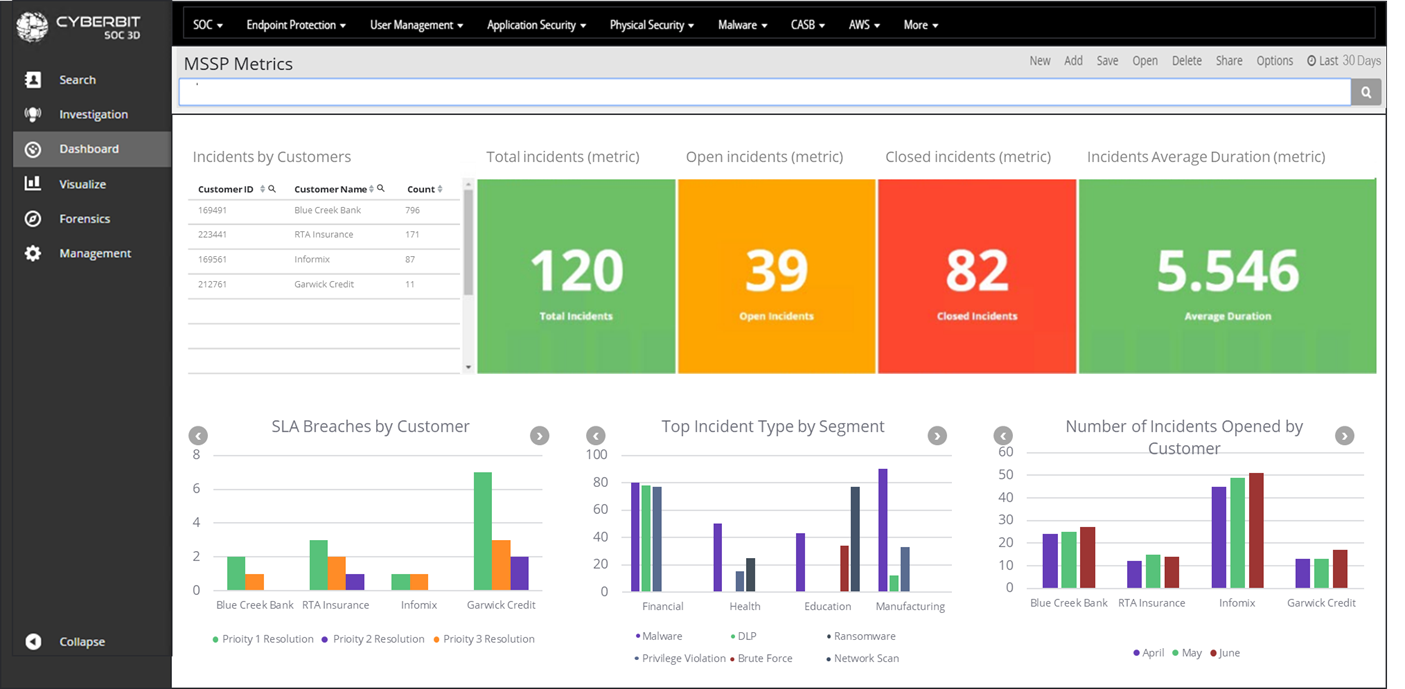Click the magnifier search button

pos(1366,93)
